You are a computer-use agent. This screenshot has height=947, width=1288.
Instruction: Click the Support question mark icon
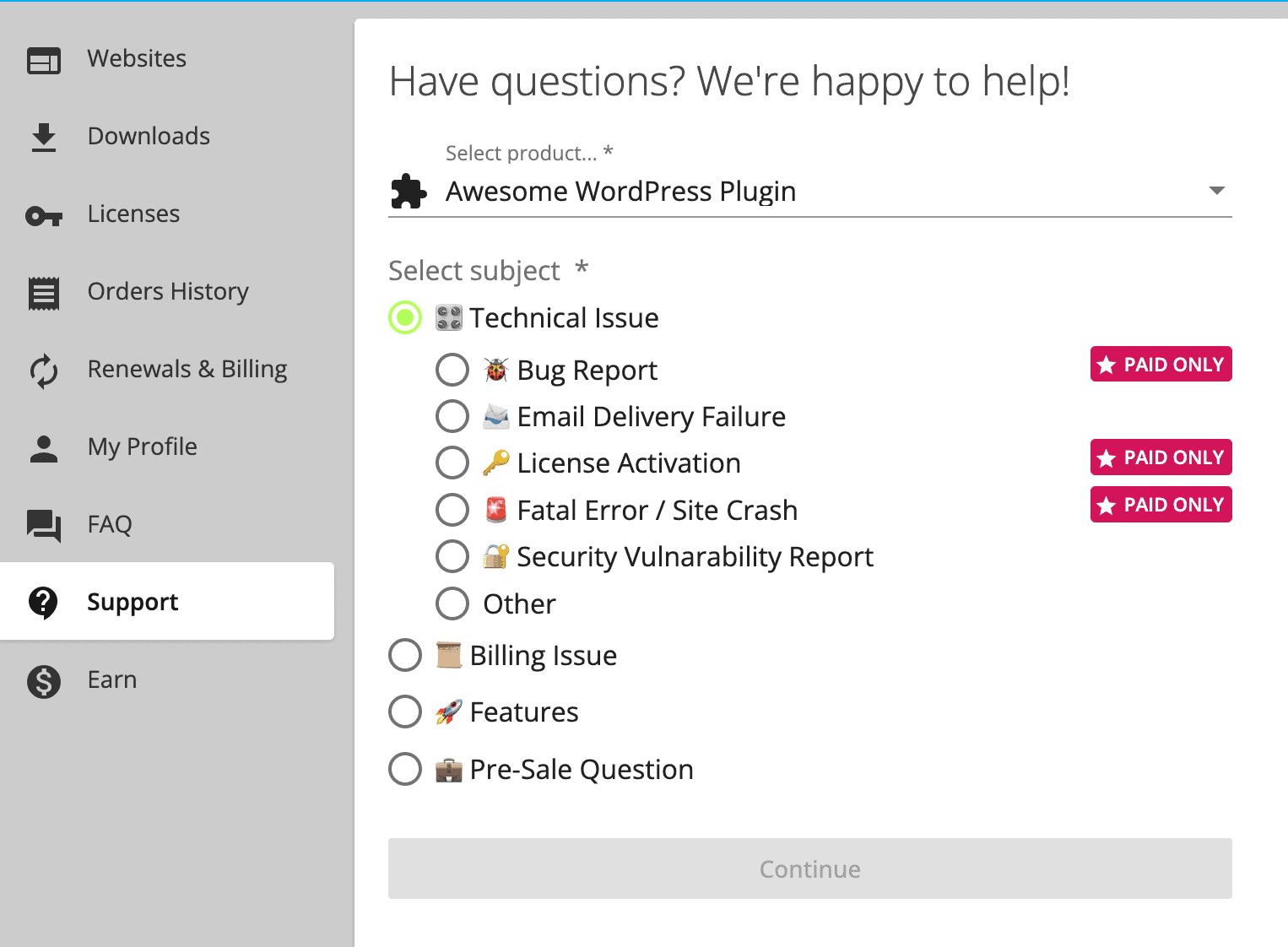(x=44, y=603)
